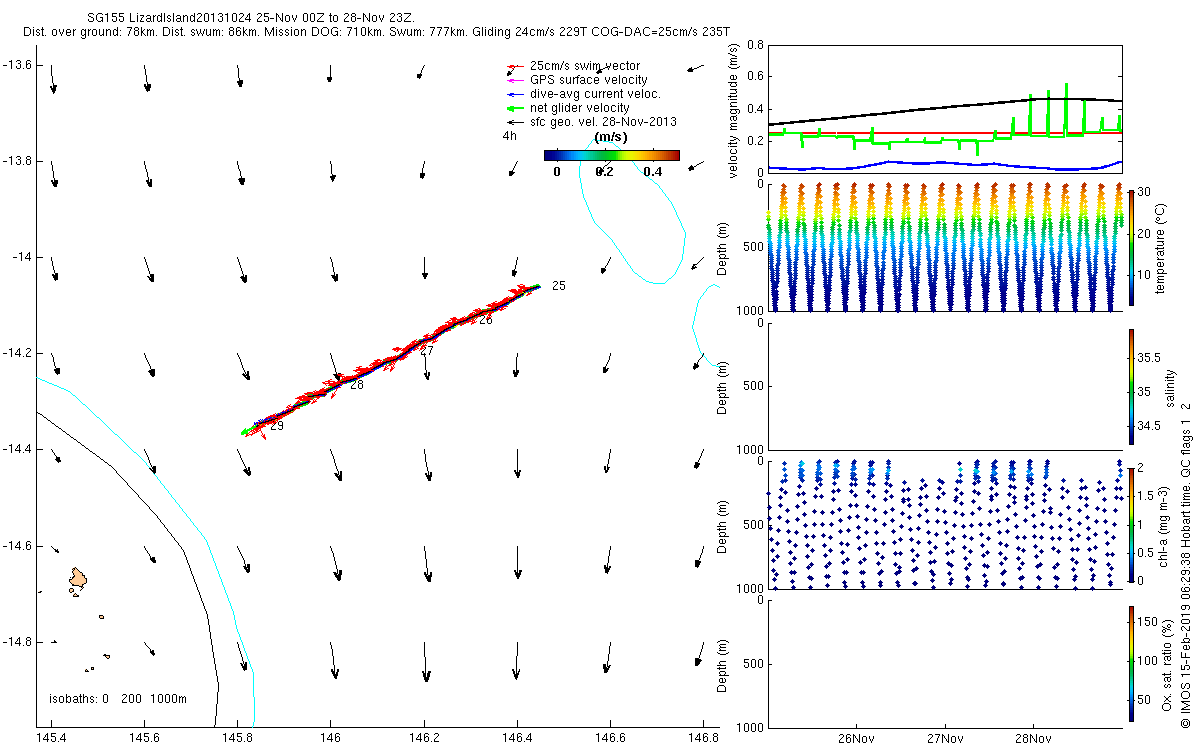The height and width of the screenshot is (750, 1200).
Task: Click day marker '29' at track end
Action: [x=277, y=426]
